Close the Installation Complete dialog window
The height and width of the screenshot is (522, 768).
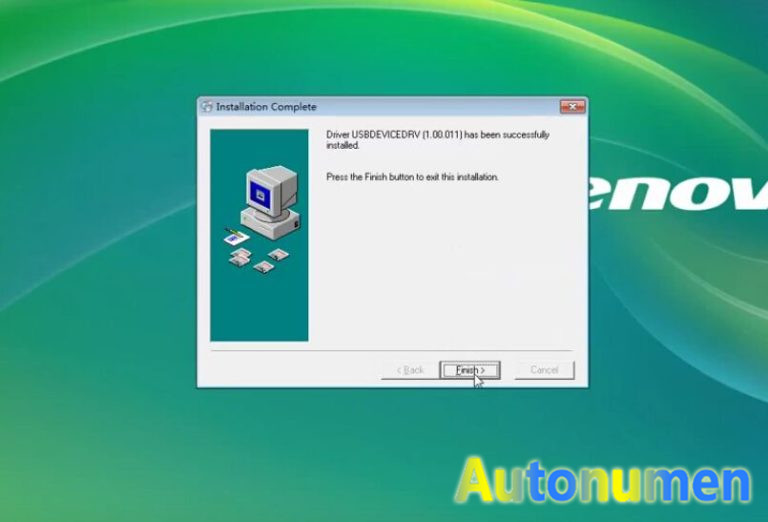pyautogui.click(x=572, y=106)
